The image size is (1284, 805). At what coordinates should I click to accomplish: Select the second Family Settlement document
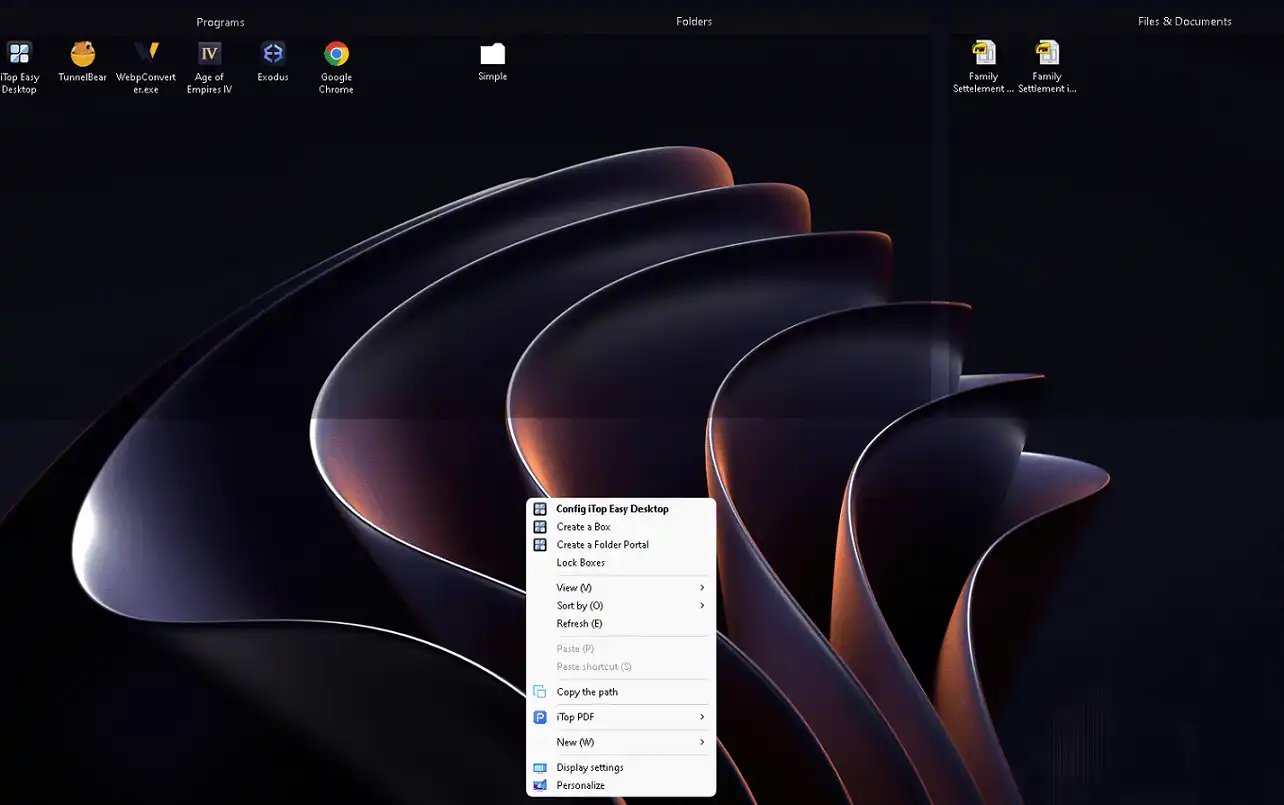click(x=1047, y=54)
